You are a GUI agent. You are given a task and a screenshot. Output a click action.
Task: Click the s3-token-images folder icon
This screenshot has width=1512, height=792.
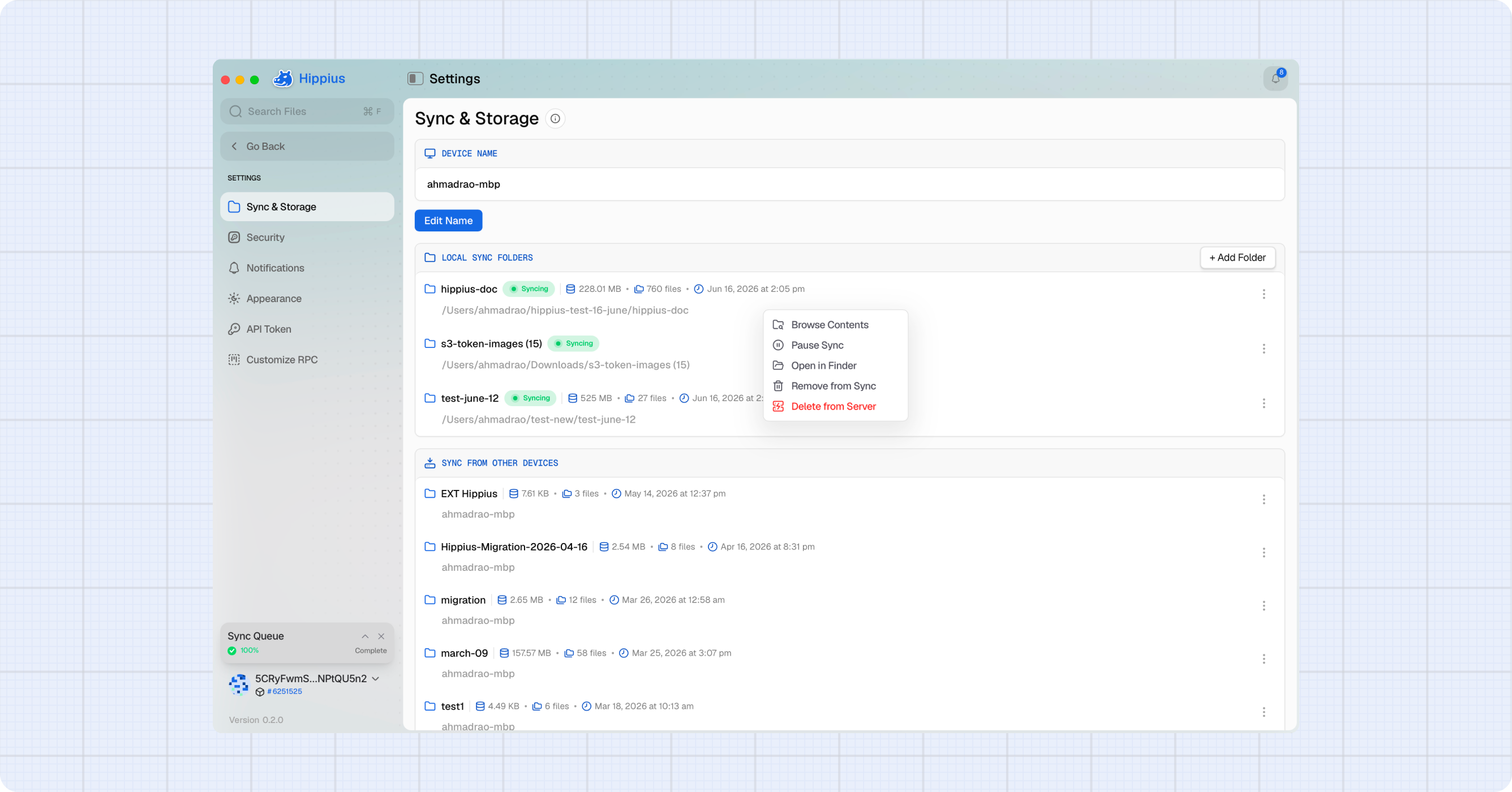point(429,343)
